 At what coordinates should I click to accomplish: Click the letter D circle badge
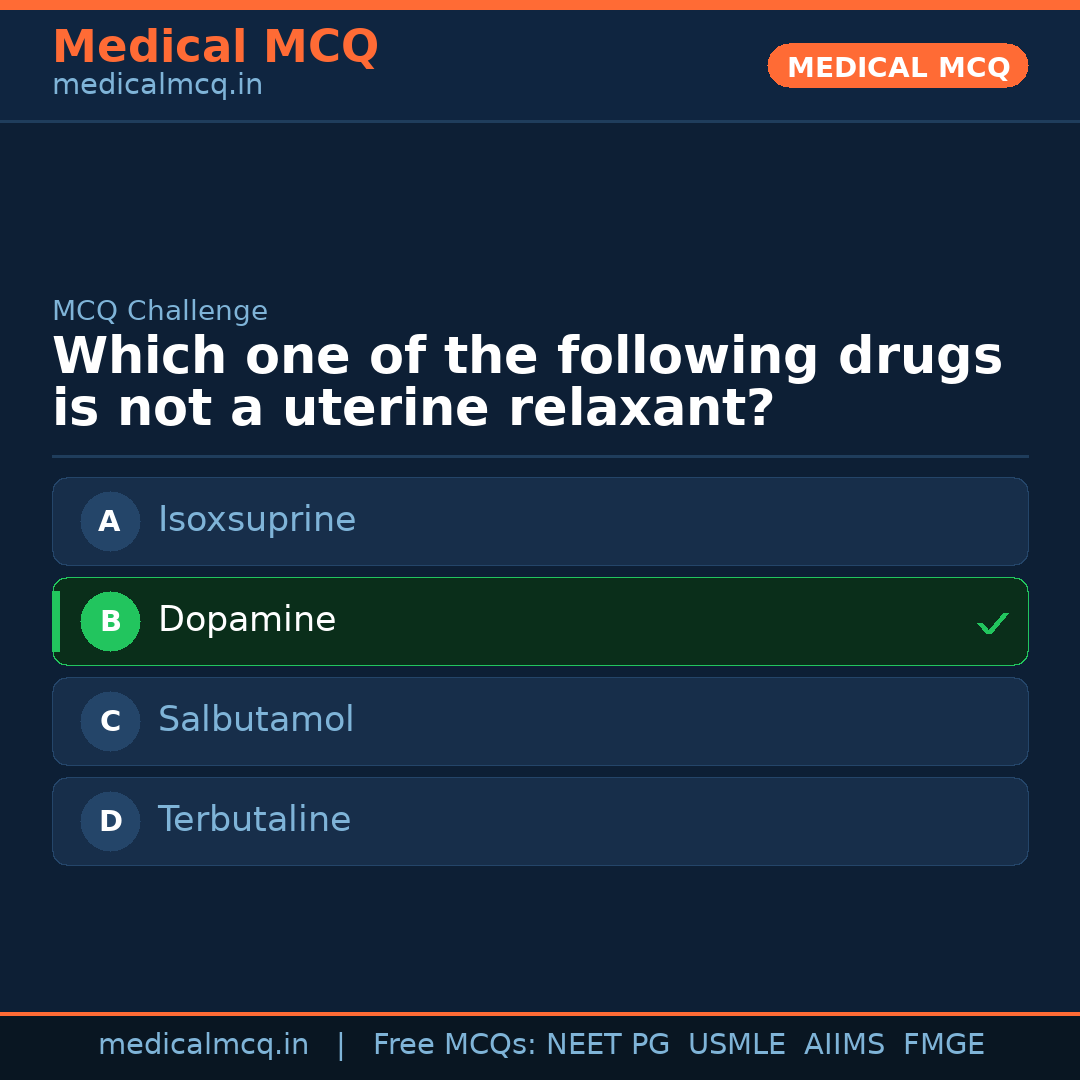point(110,821)
